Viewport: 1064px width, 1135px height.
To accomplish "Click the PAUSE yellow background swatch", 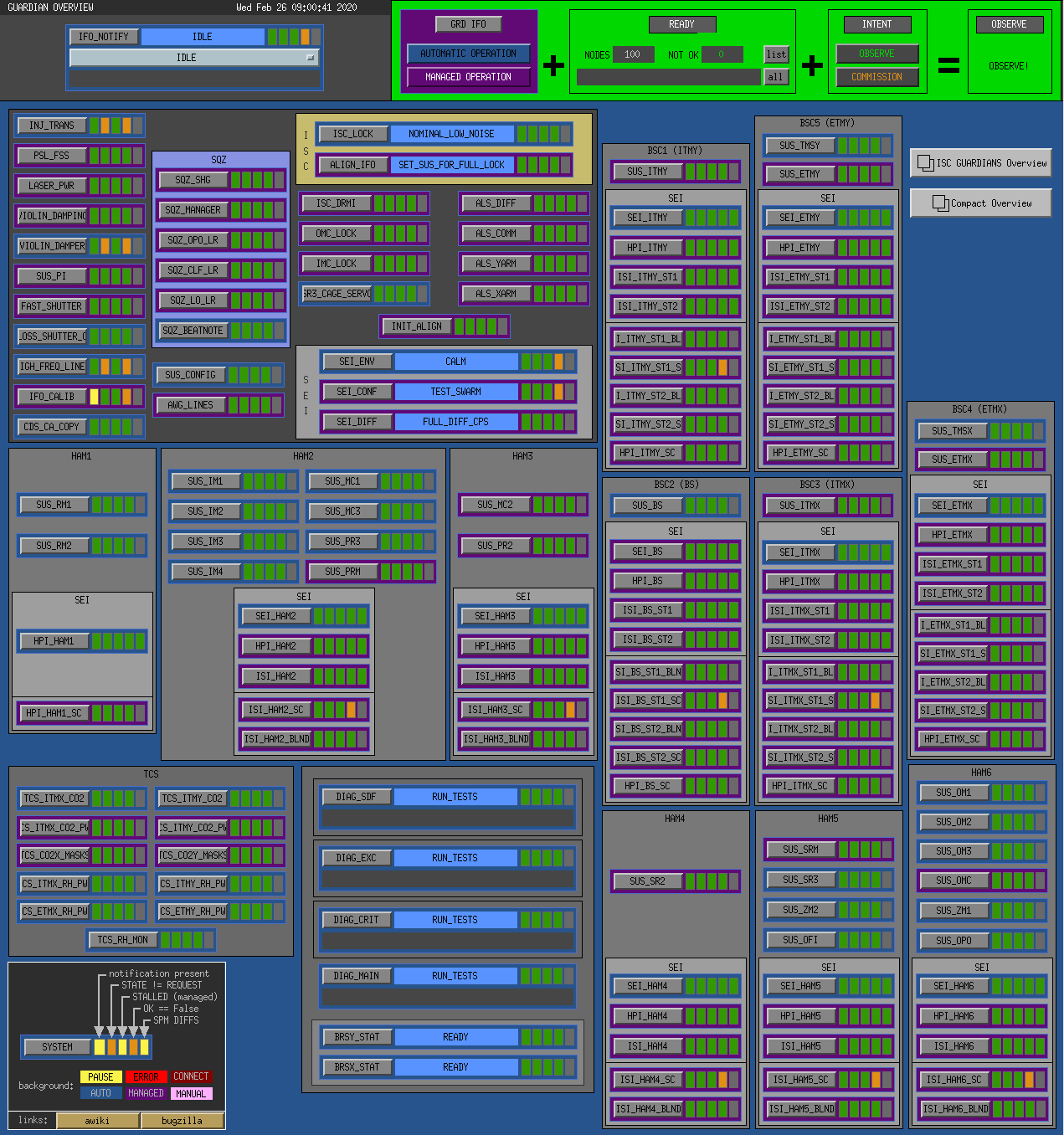I will [100, 1077].
